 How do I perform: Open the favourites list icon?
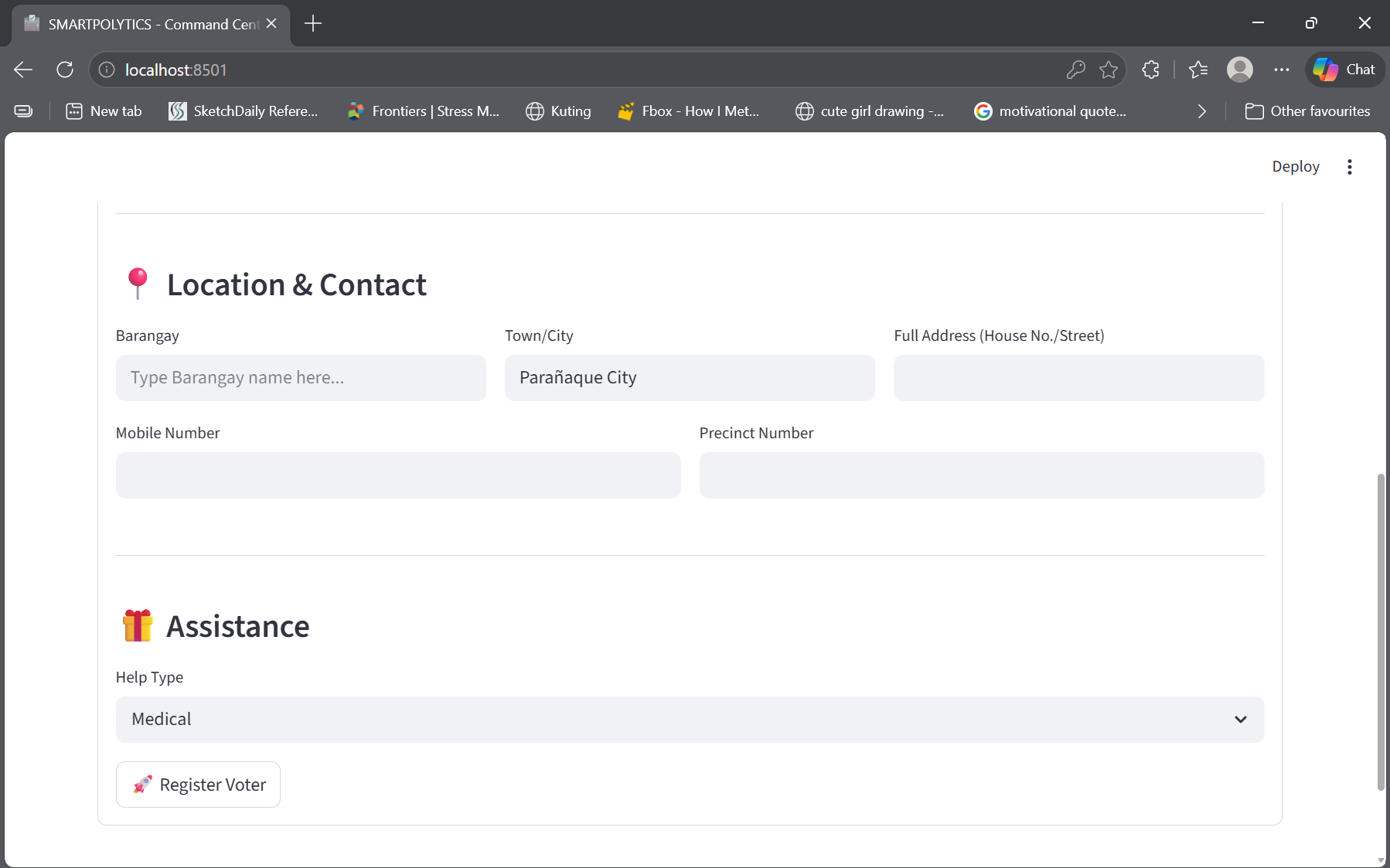[1198, 70]
